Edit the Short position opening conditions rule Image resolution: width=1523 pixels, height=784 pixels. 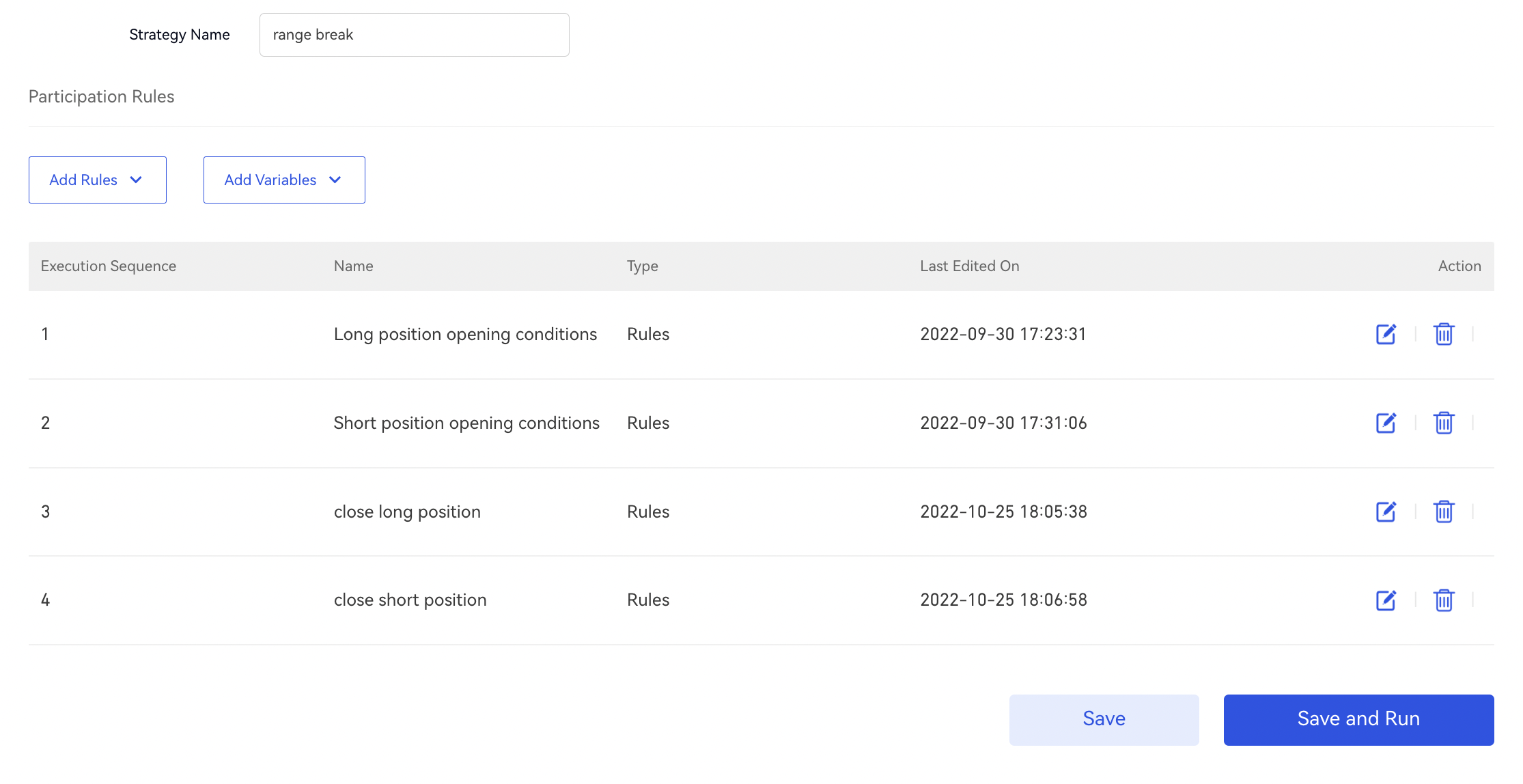pyautogui.click(x=1385, y=423)
